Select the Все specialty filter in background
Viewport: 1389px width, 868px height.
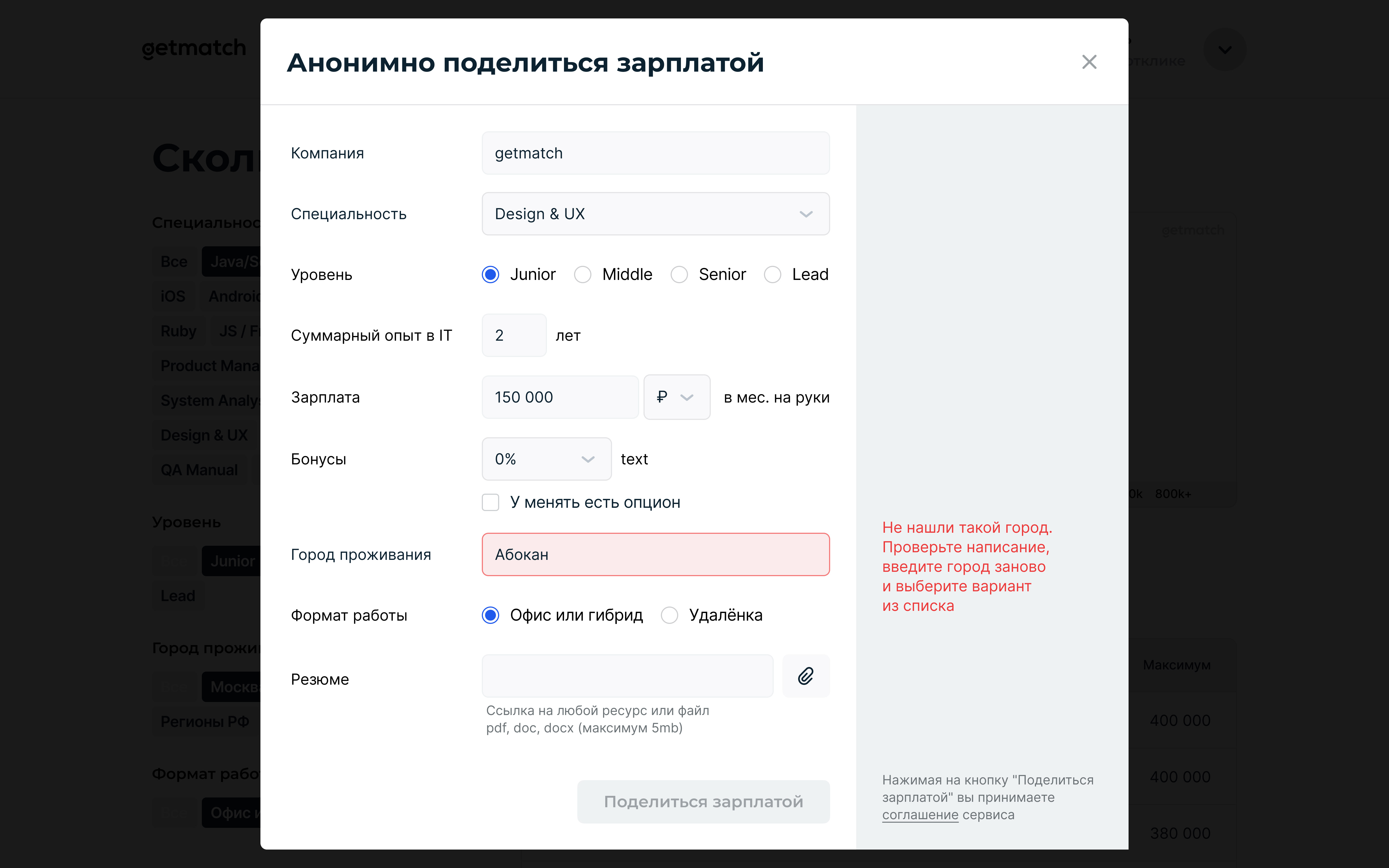(174, 262)
